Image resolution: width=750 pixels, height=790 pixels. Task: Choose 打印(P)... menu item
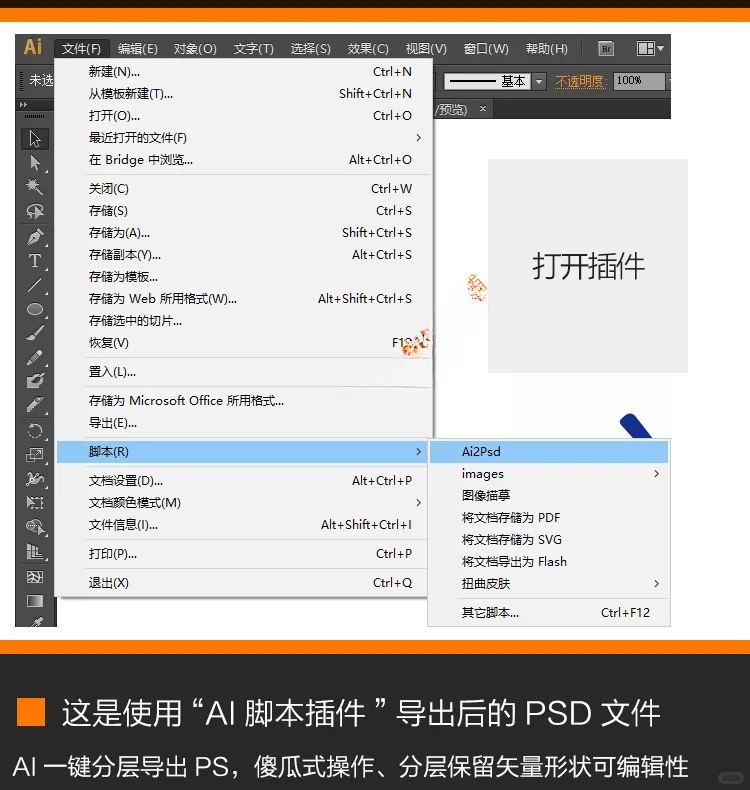point(242,554)
